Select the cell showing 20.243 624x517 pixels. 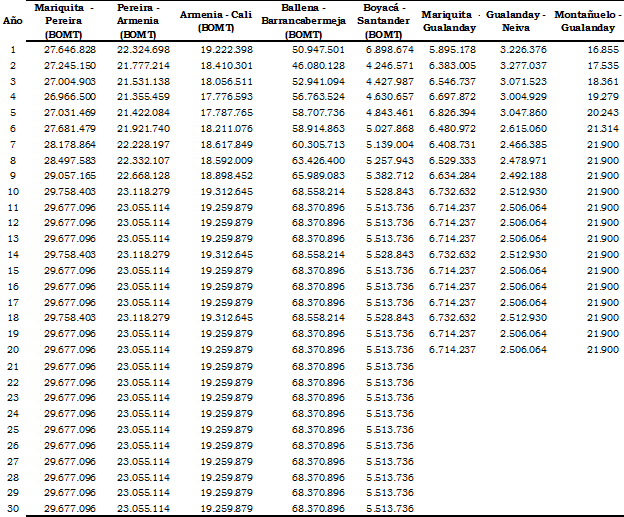(x=602, y=112)
